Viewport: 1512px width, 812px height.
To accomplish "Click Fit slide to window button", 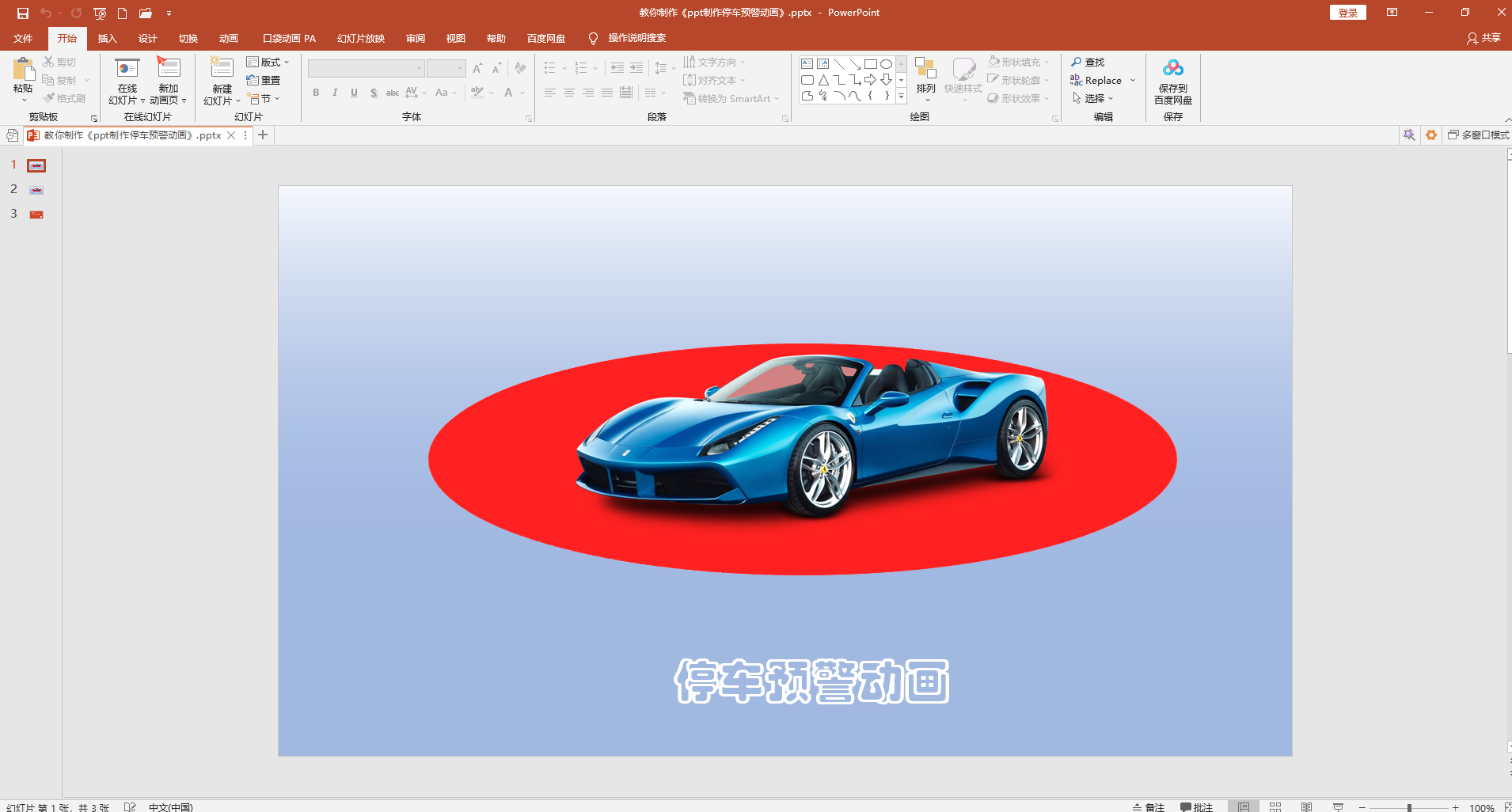I will pos(1507,807).
